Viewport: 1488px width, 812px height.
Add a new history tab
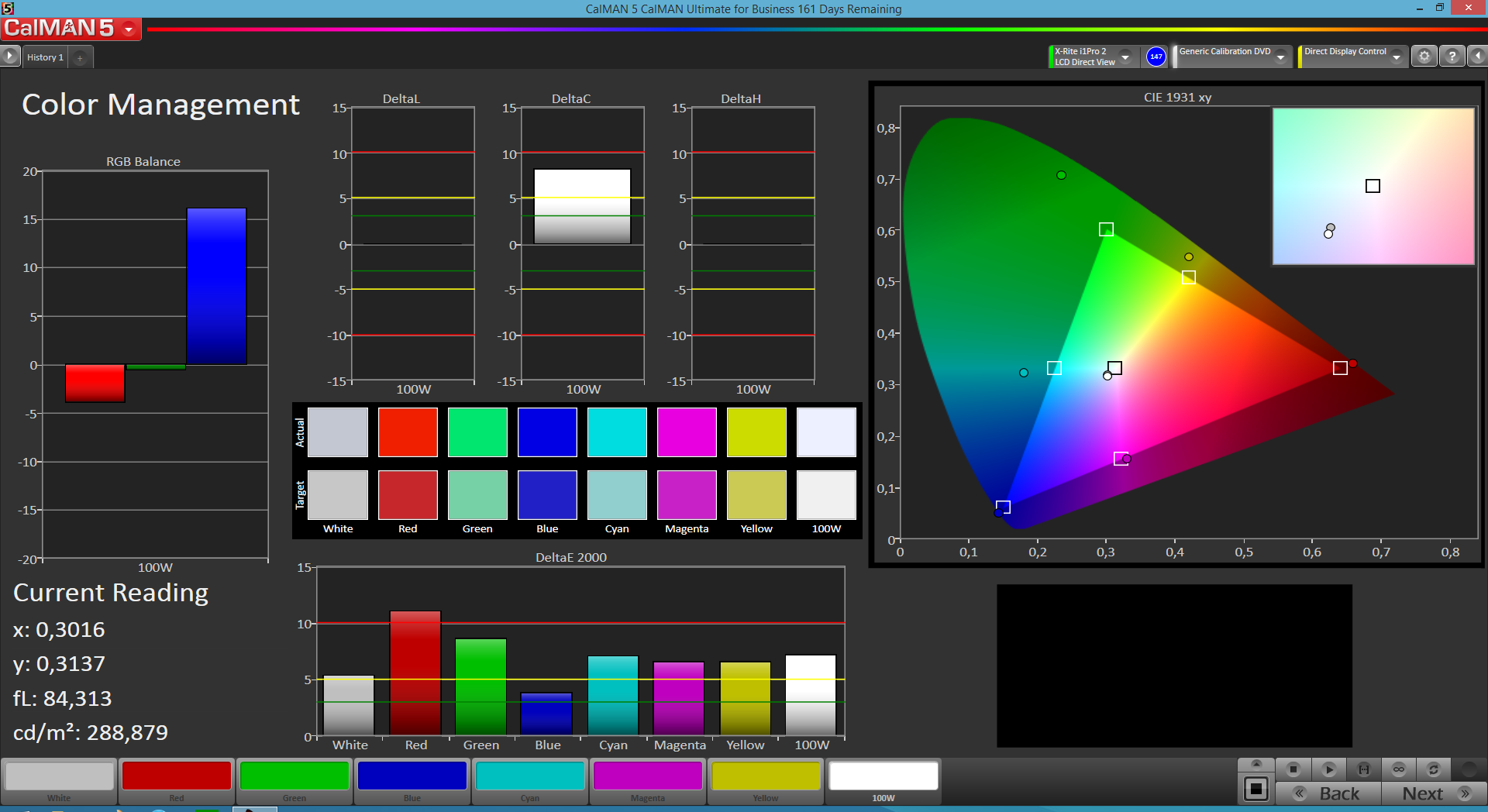pyautogui.click(x=80, y=57)
